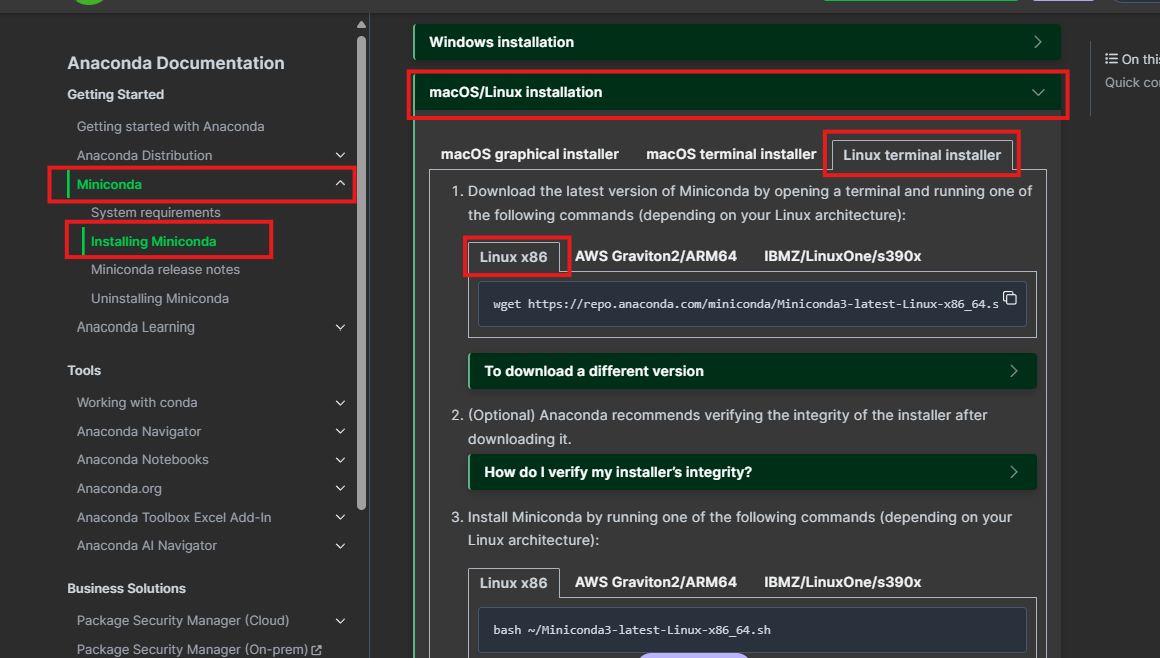Screen dimensions: 1160x658
Task: Click the On this page list icon
Action: click(x=1111, y=59)
